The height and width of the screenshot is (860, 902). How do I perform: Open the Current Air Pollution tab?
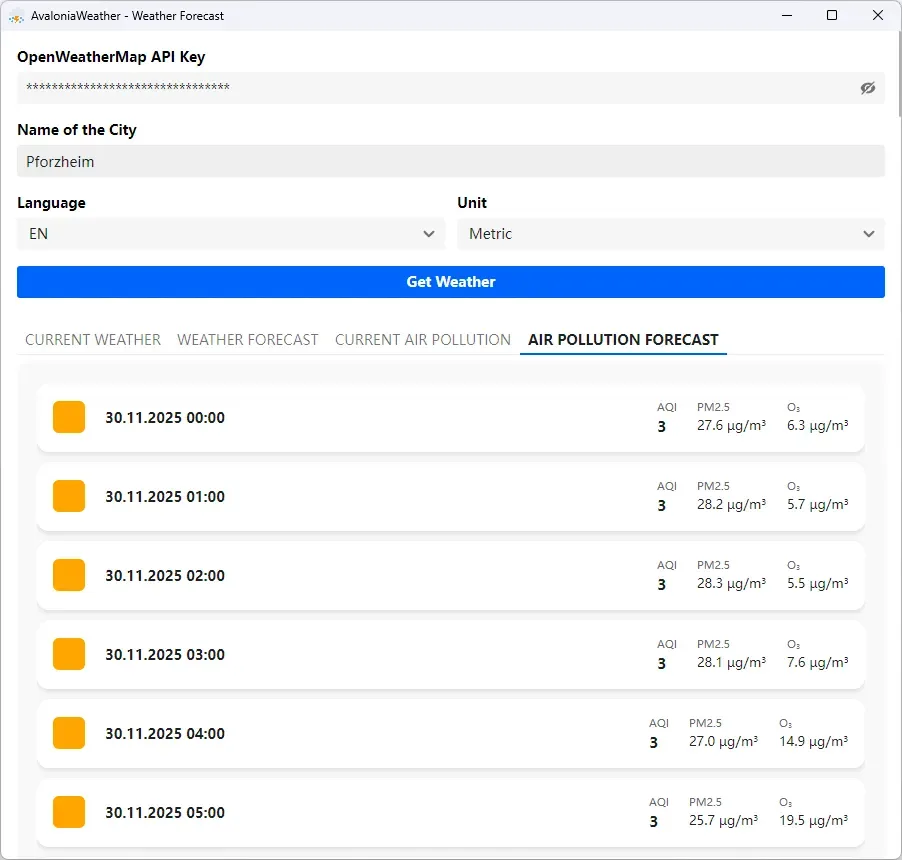tap(423, 340)
